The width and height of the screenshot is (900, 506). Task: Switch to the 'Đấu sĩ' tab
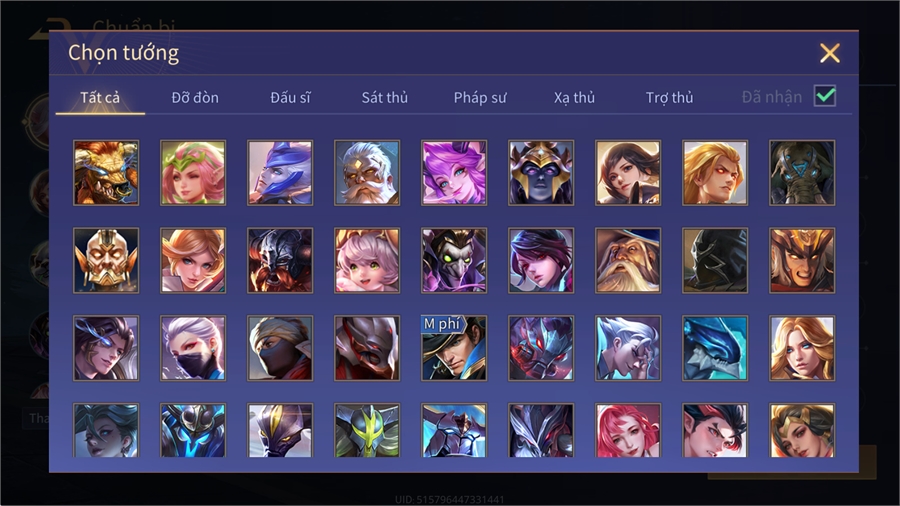(290, 98)
